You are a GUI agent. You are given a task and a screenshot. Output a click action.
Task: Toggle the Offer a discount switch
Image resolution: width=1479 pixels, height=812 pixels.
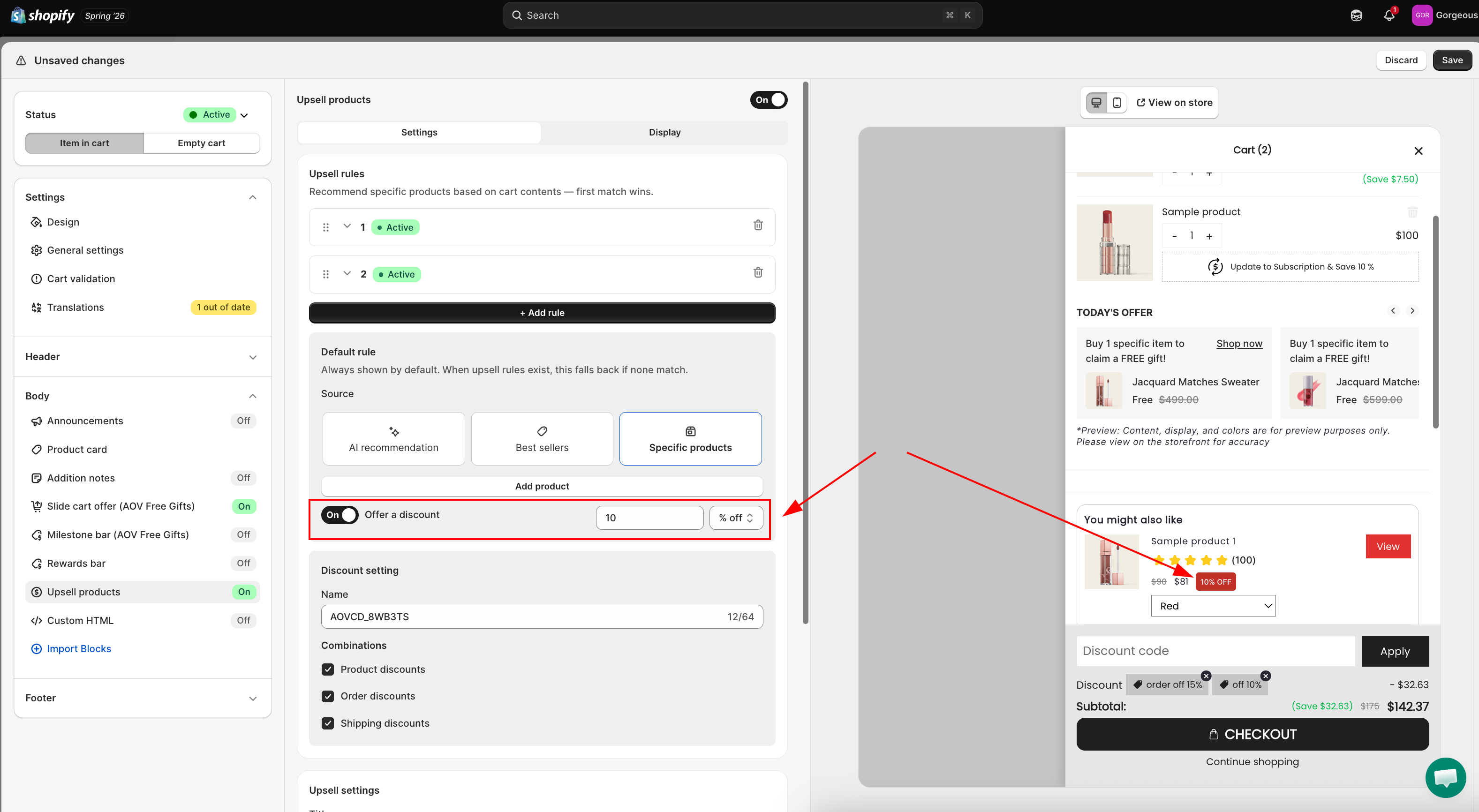[340, 515]
